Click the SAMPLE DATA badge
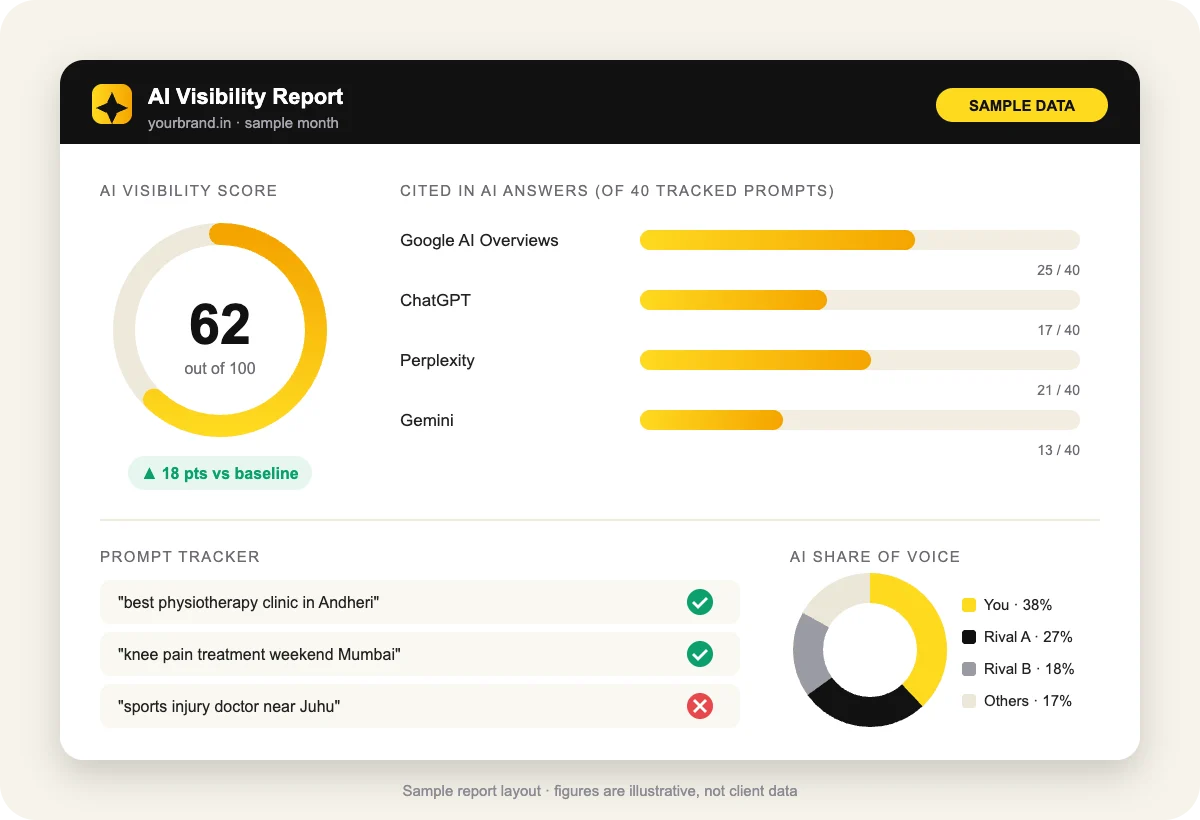The image size is (1200, 820). click(1022, 105)
